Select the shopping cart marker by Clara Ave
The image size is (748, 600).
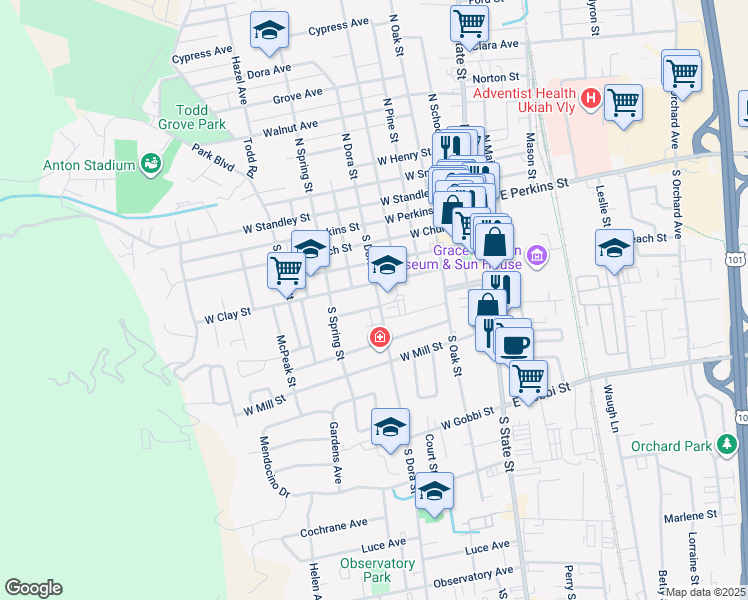[469, 25]
